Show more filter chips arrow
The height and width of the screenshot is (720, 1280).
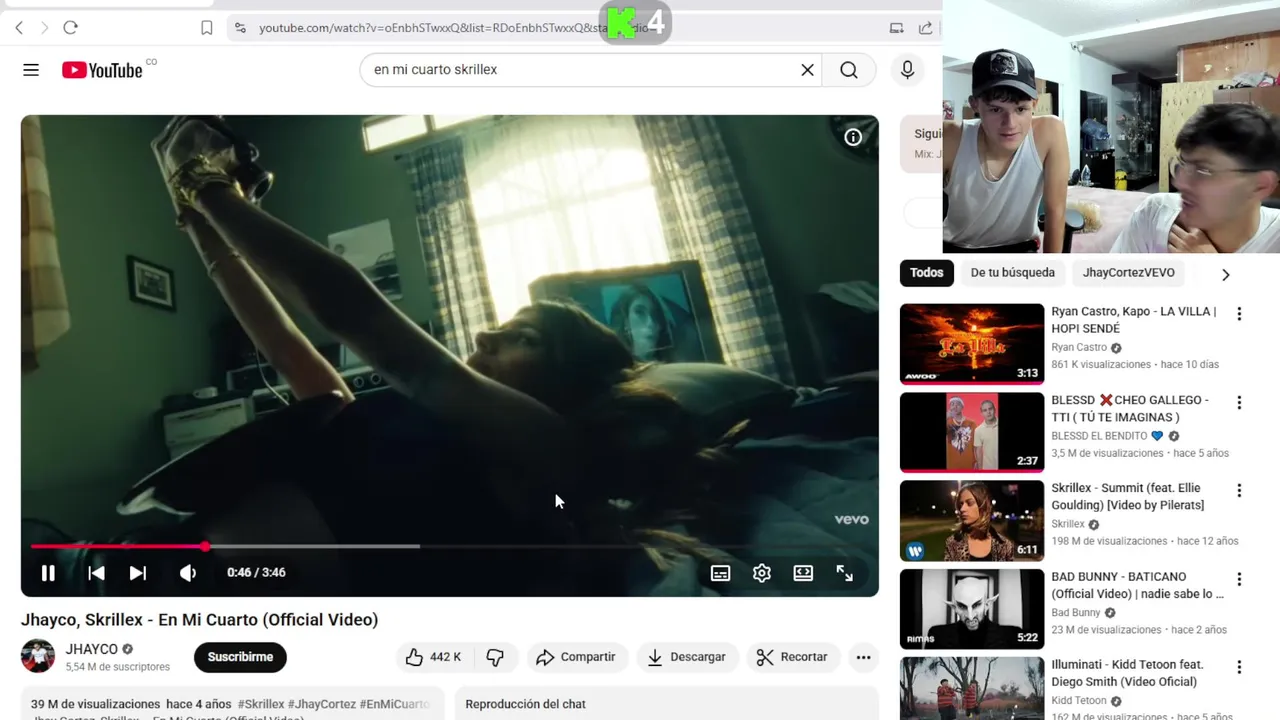pos(1225,274)
